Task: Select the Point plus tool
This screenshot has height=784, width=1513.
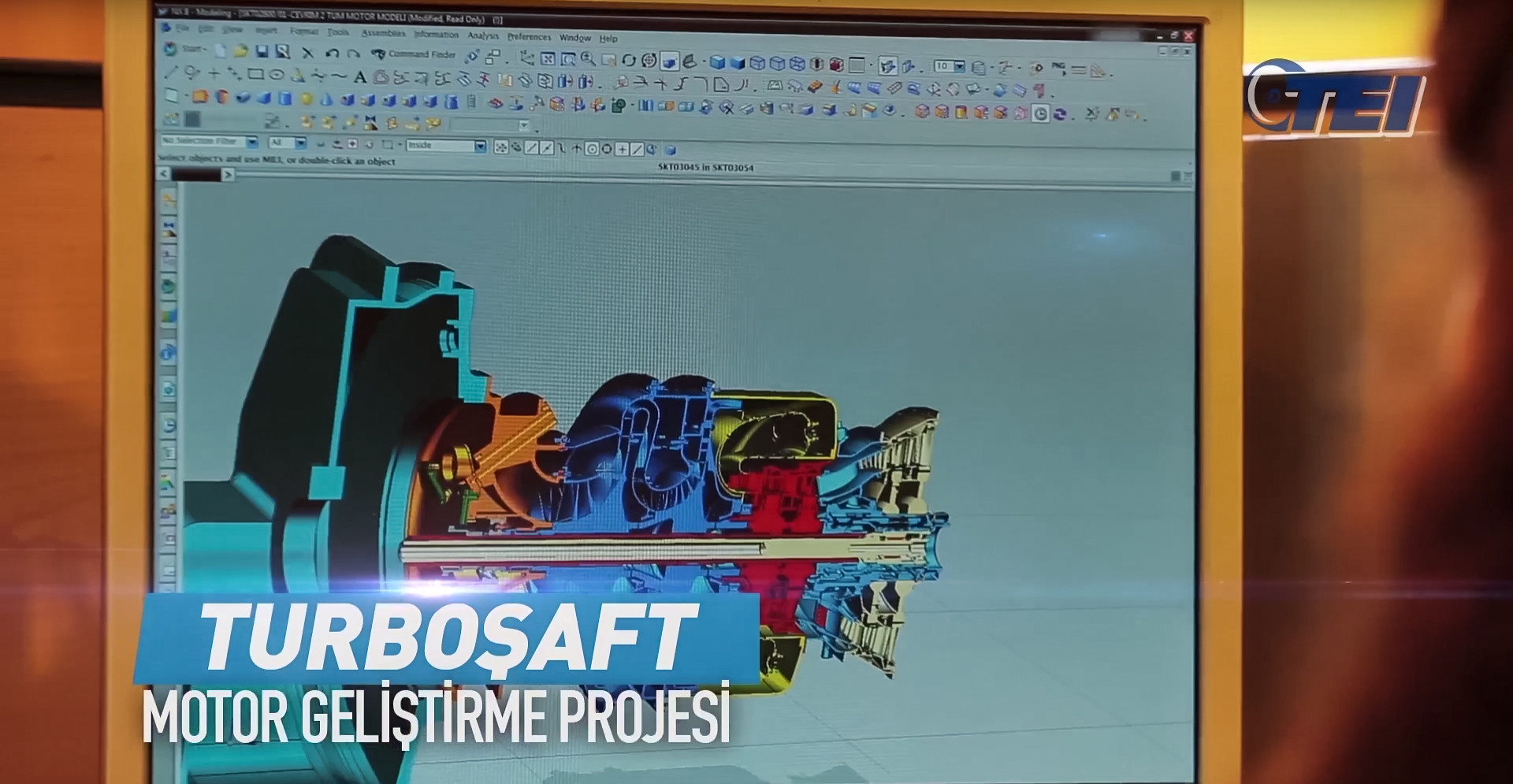Action: [214, 74]
